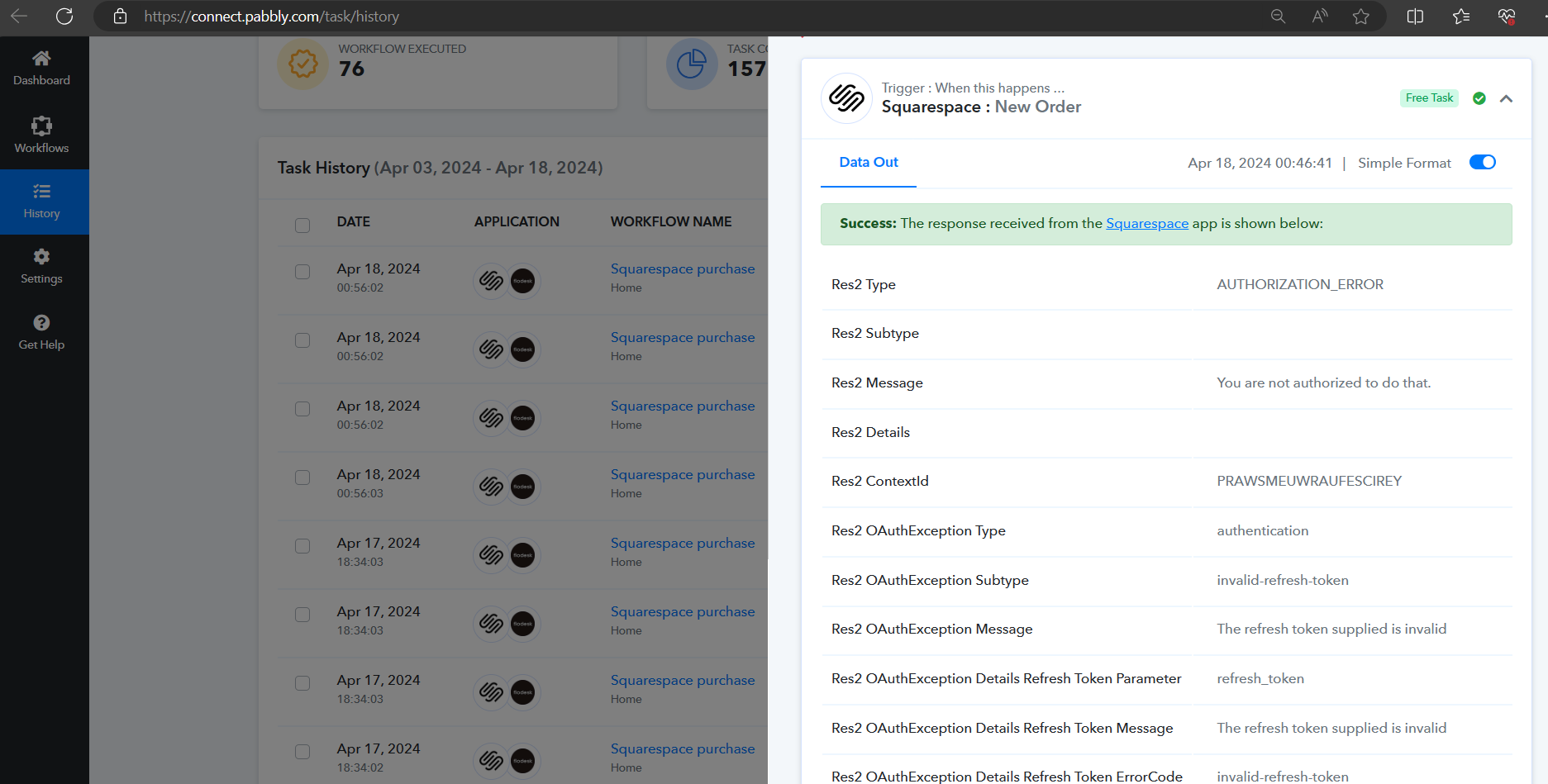1548x784 pixels.
Task: Click the Res2 Message label
Action: click(877, 383)
